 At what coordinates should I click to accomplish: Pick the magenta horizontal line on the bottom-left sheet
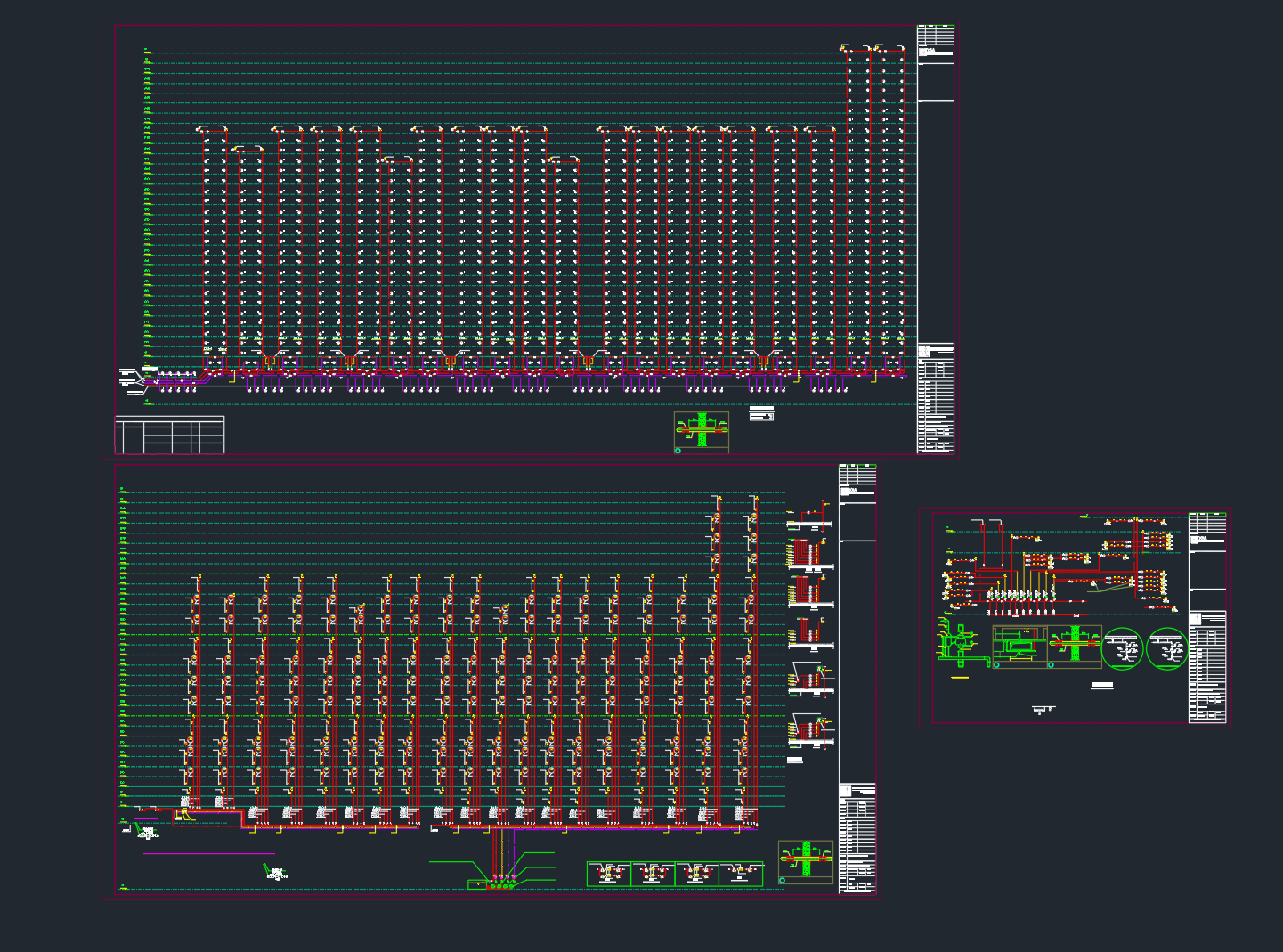(x=209, y=853)
